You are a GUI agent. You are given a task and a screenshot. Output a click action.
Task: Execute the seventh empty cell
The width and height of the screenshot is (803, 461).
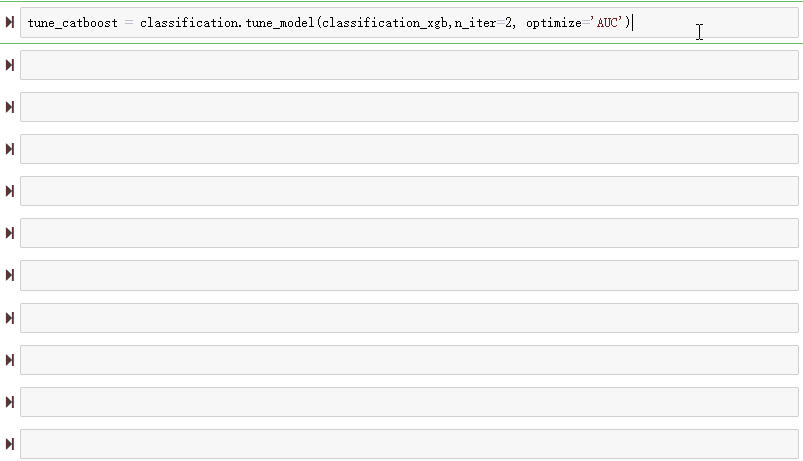9,317
